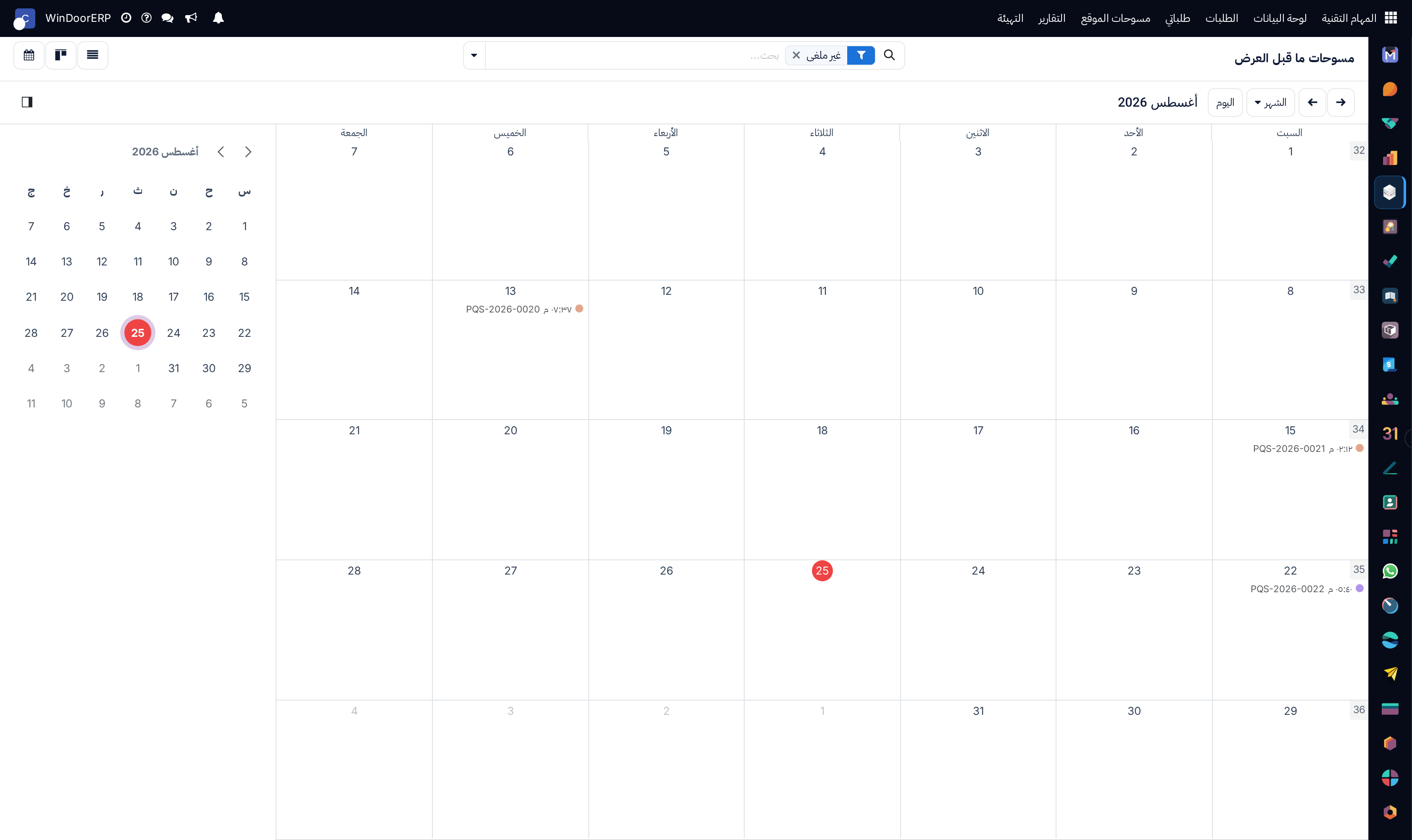Open the bar chart sales app
The width and height of the screenshot is (1412, 840).
1390,158
